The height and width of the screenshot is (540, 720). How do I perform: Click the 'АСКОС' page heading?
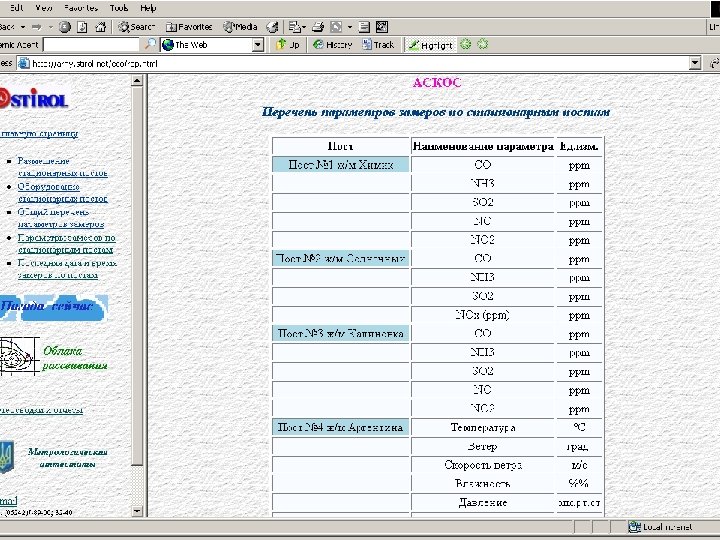[437, 83]
